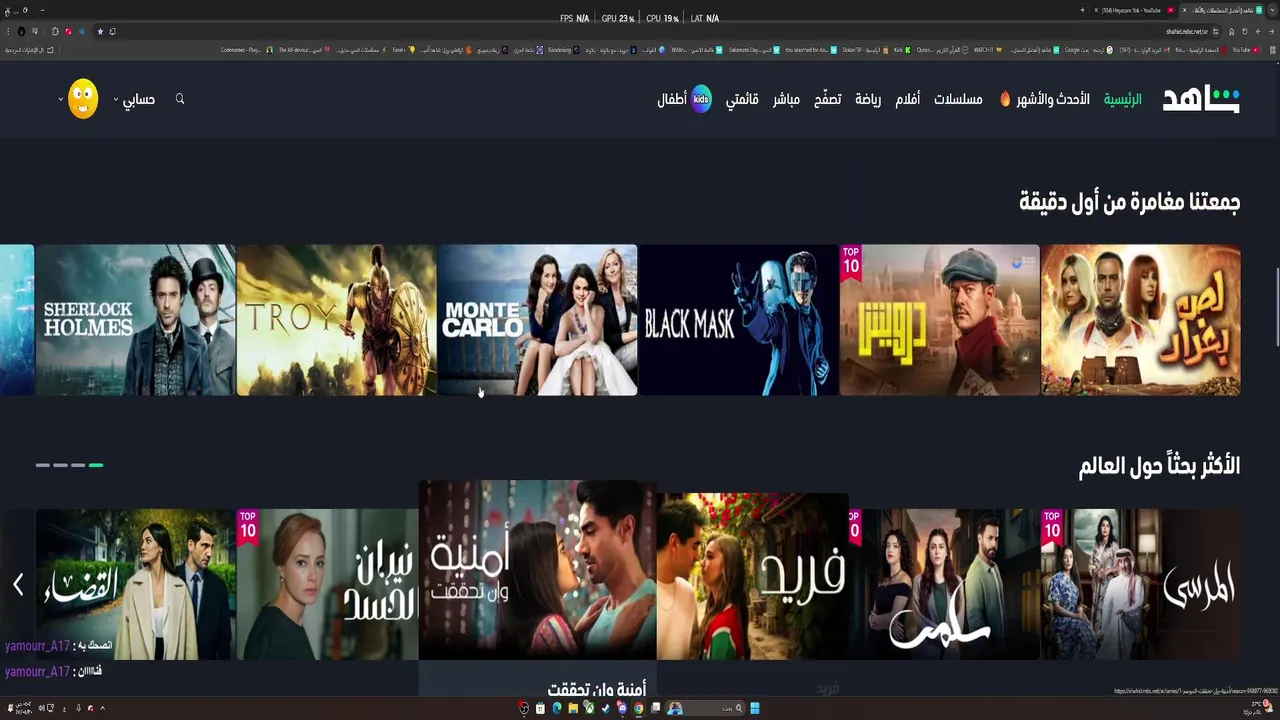Open the search magnifier icon

tap(180, 99)
